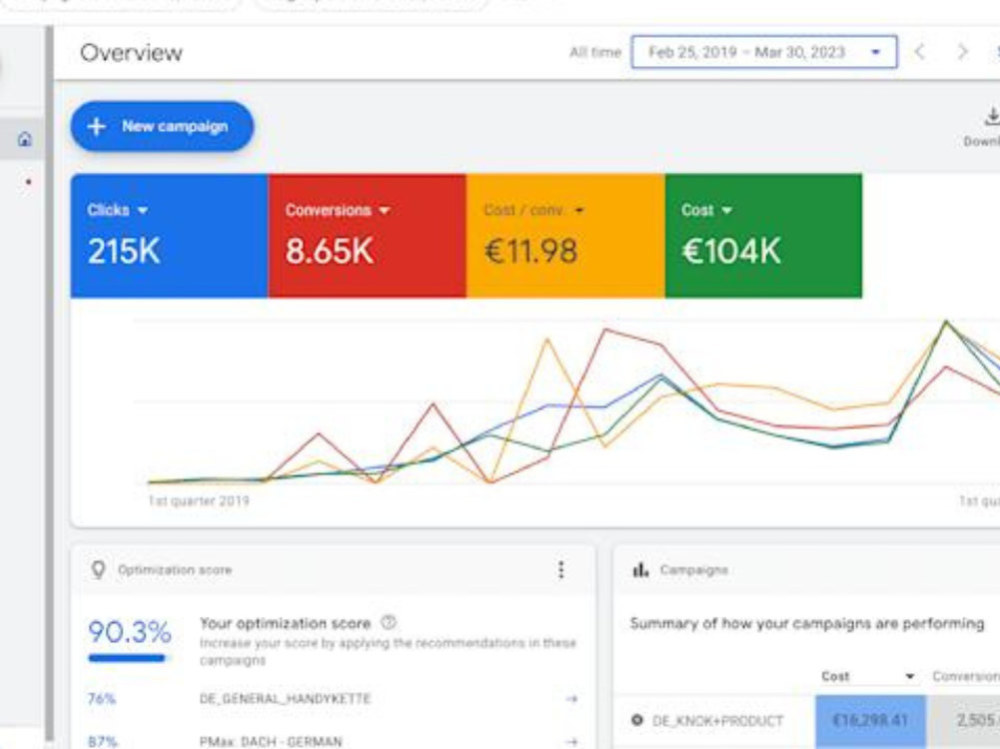Click the 90.3% optimization score value
The height and width of the screenshot is (749, 1000).
(129, 632)
